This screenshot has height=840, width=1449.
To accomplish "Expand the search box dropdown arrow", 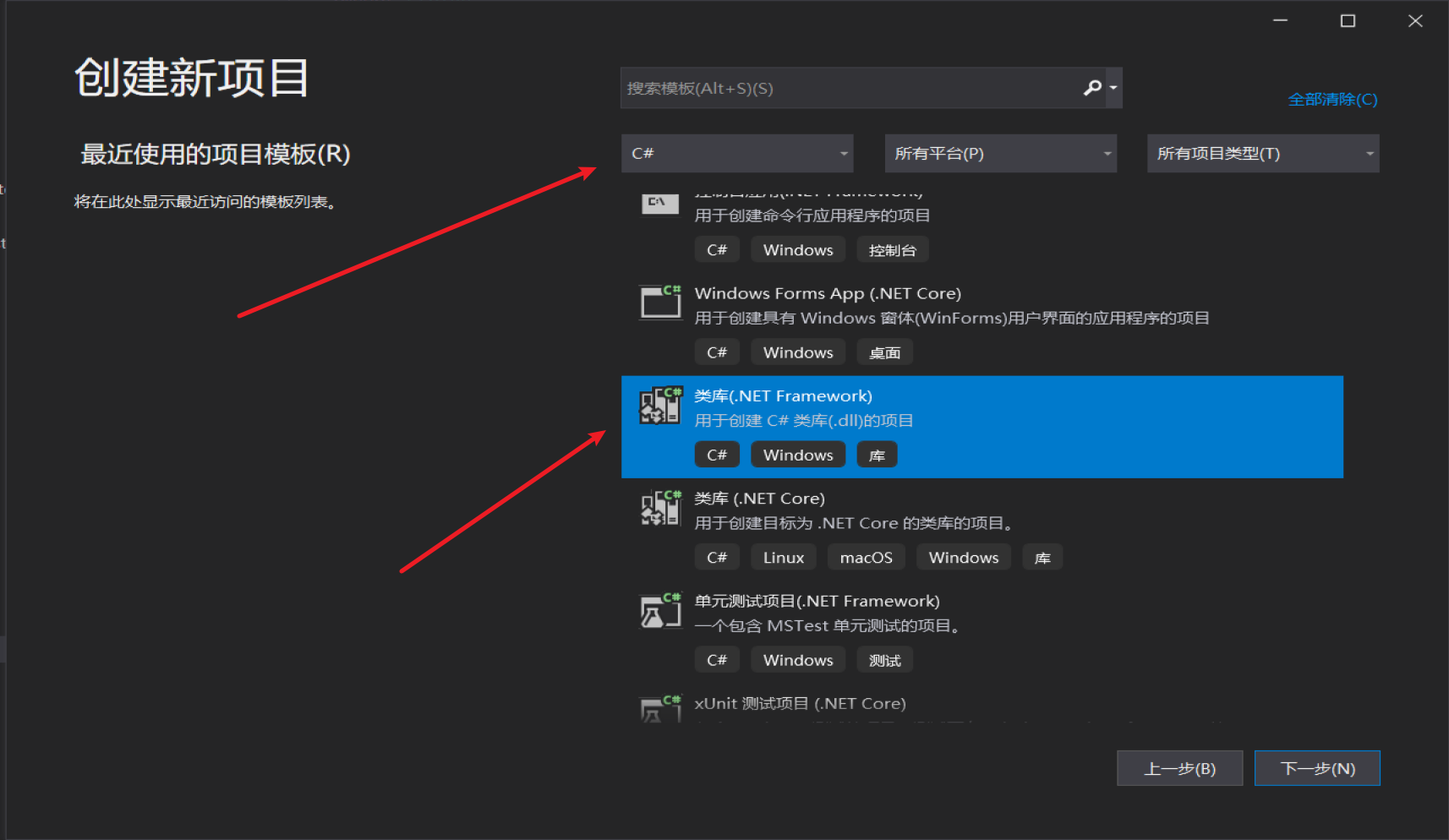I will pos(1113,88).
